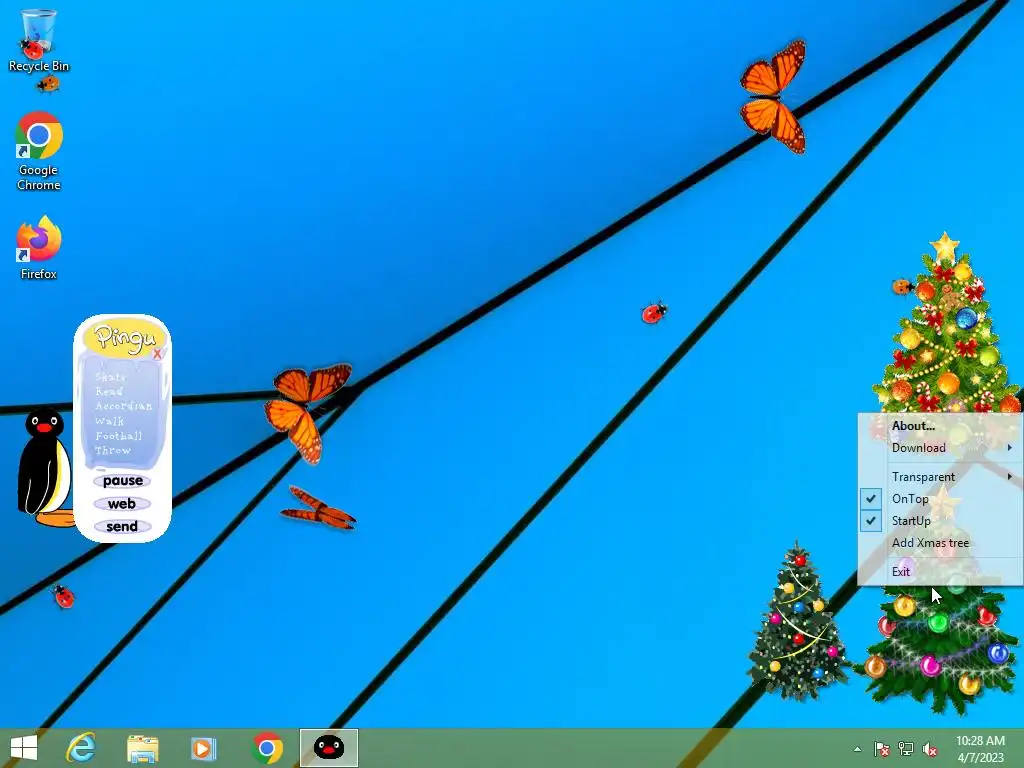This screenshot has width=1024, height=768.
Task: Click the gold star topping the upper Christmas tree
Action: point(944,247)
